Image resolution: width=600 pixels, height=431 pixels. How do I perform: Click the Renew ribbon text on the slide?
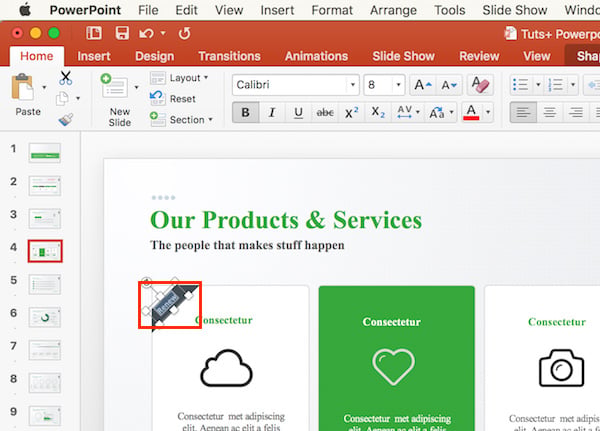coord(168,304)
